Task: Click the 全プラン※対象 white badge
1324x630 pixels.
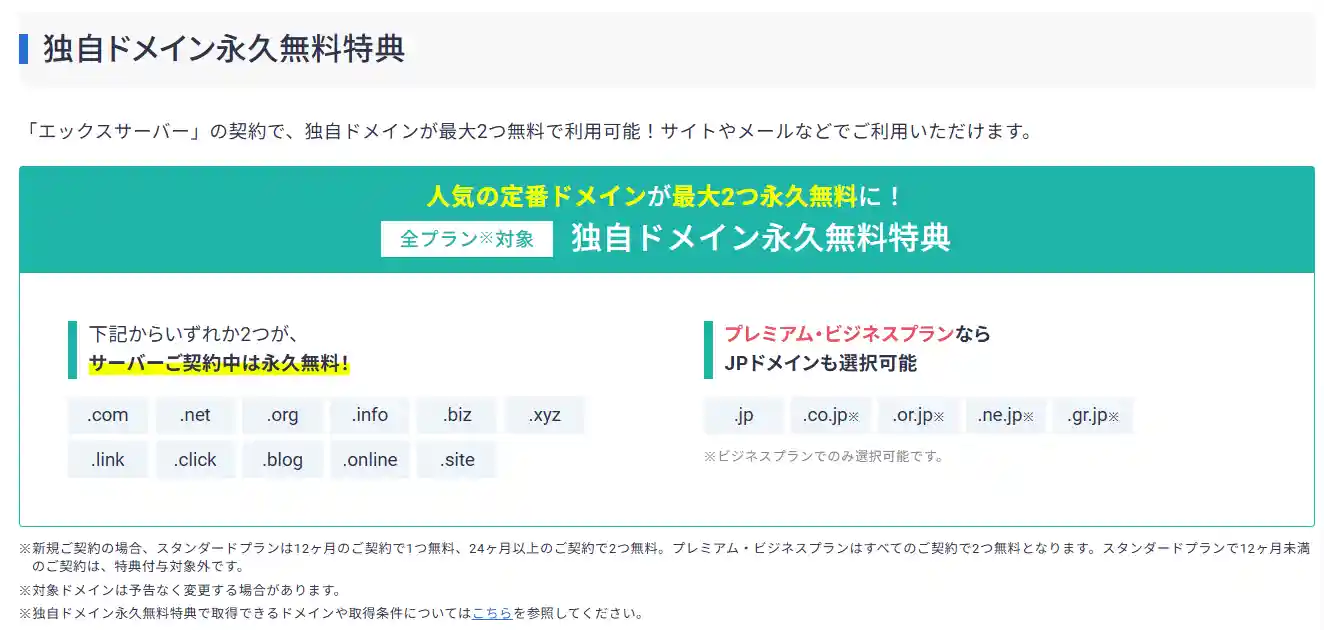Action: [467, 239]
